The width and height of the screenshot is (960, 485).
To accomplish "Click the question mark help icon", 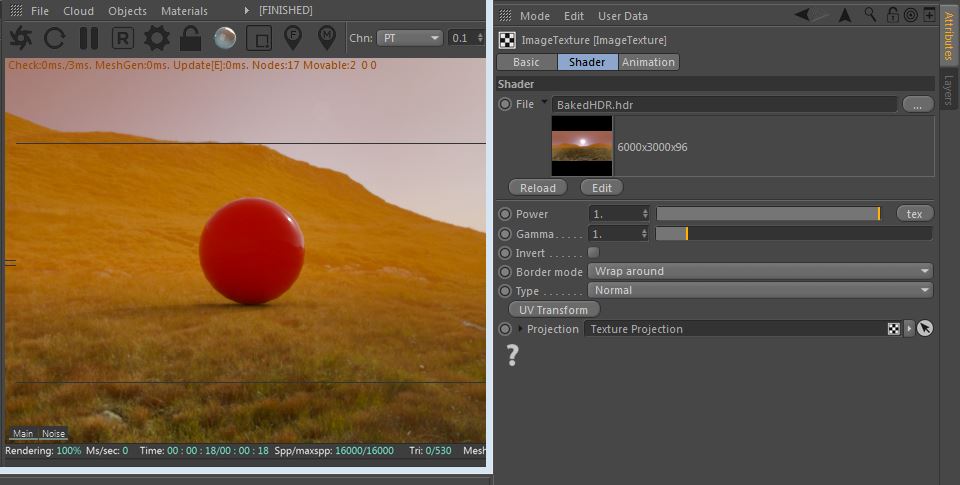I will point(512,355).
